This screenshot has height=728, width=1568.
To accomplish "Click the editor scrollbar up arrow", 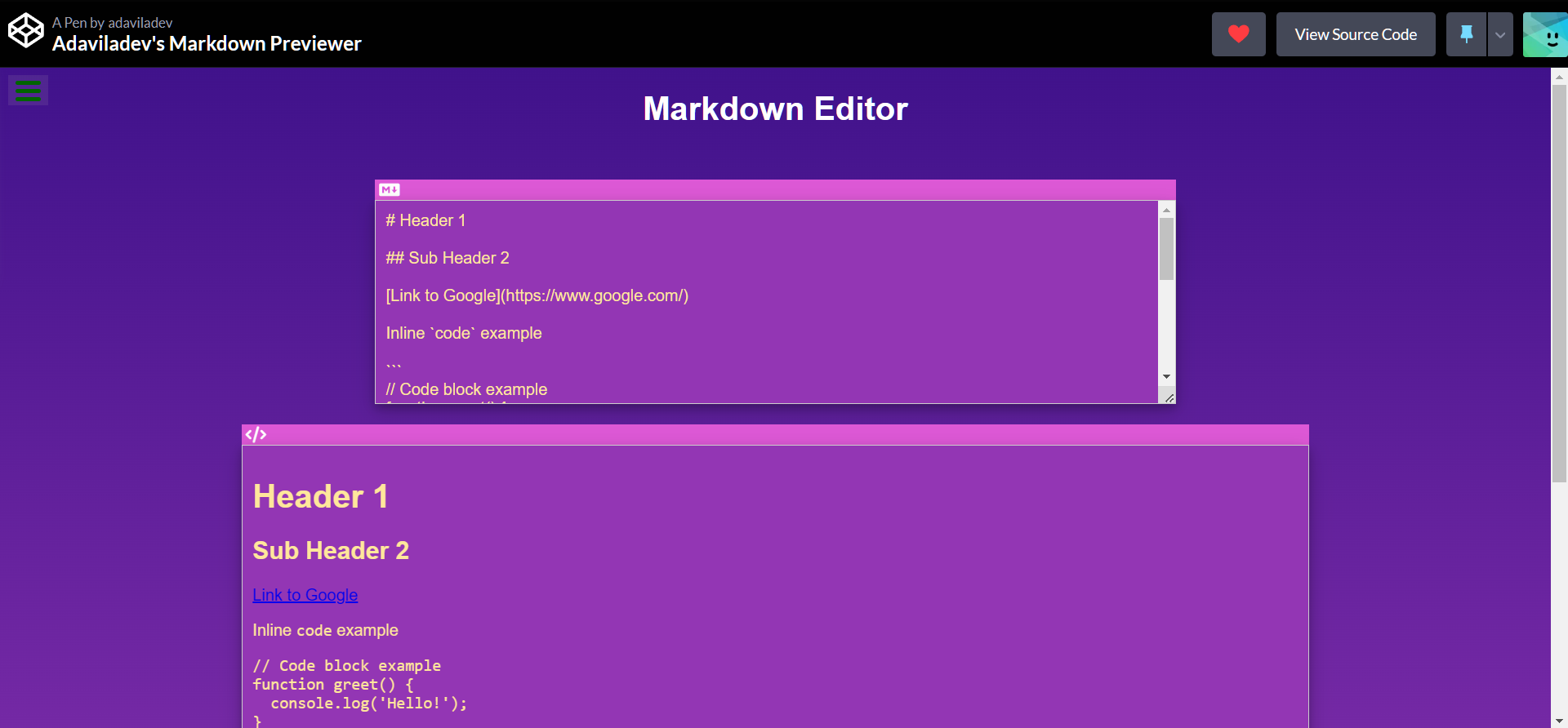I will coord(1166,210).
